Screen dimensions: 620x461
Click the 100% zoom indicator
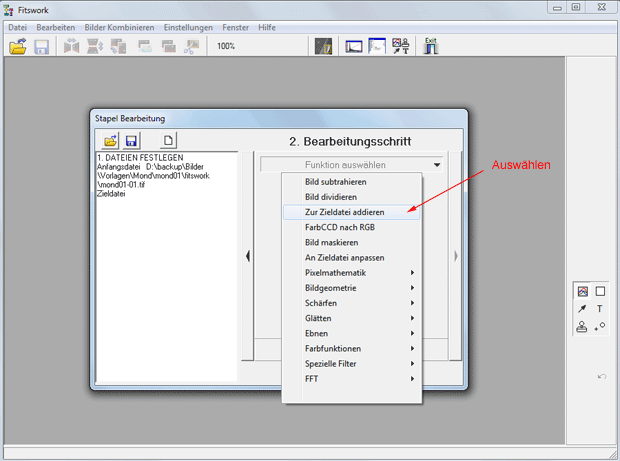(226, 46)
